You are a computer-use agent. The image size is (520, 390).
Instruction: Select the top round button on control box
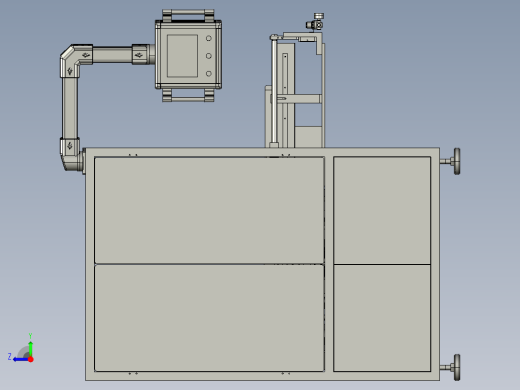(x=209, y=38)
